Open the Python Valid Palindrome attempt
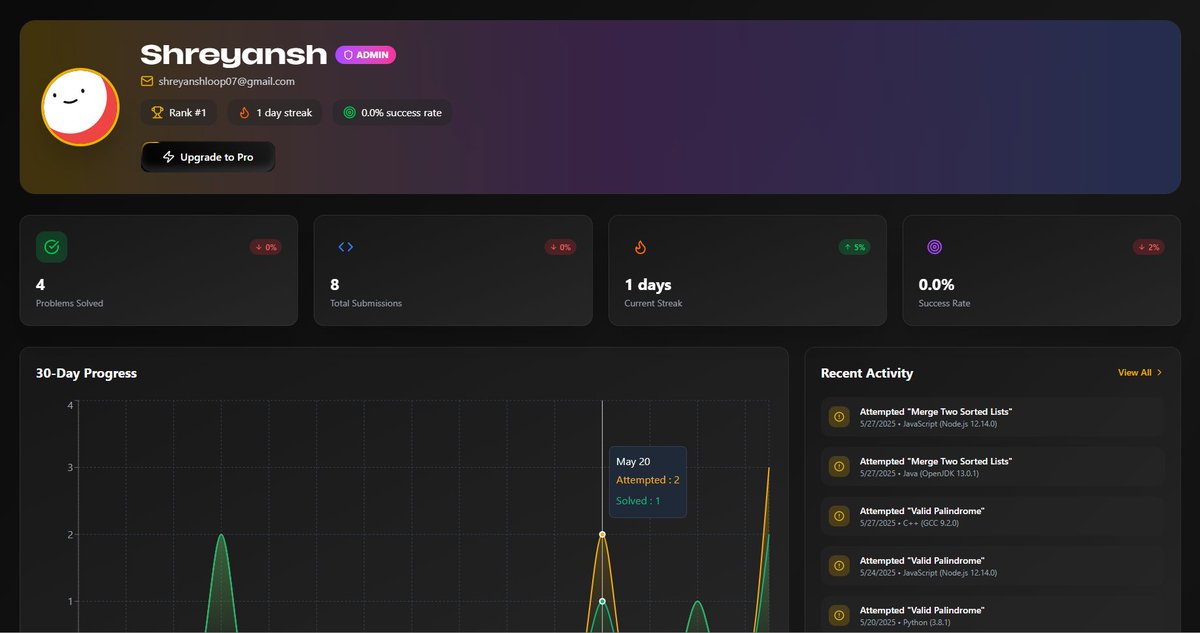The width and height of the screenshot is (1200, 633). [992, 614]
